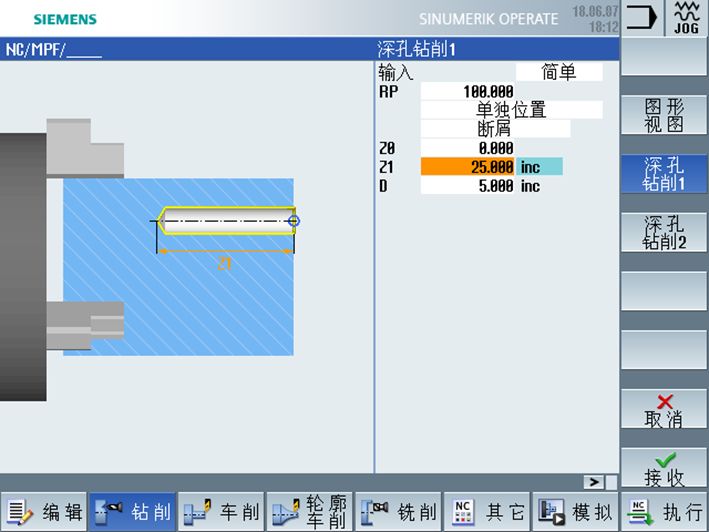This screenshot has width=709, height=532.
Task: Change the 断屑 chip breaking selector
Action: tap(496, 129)
